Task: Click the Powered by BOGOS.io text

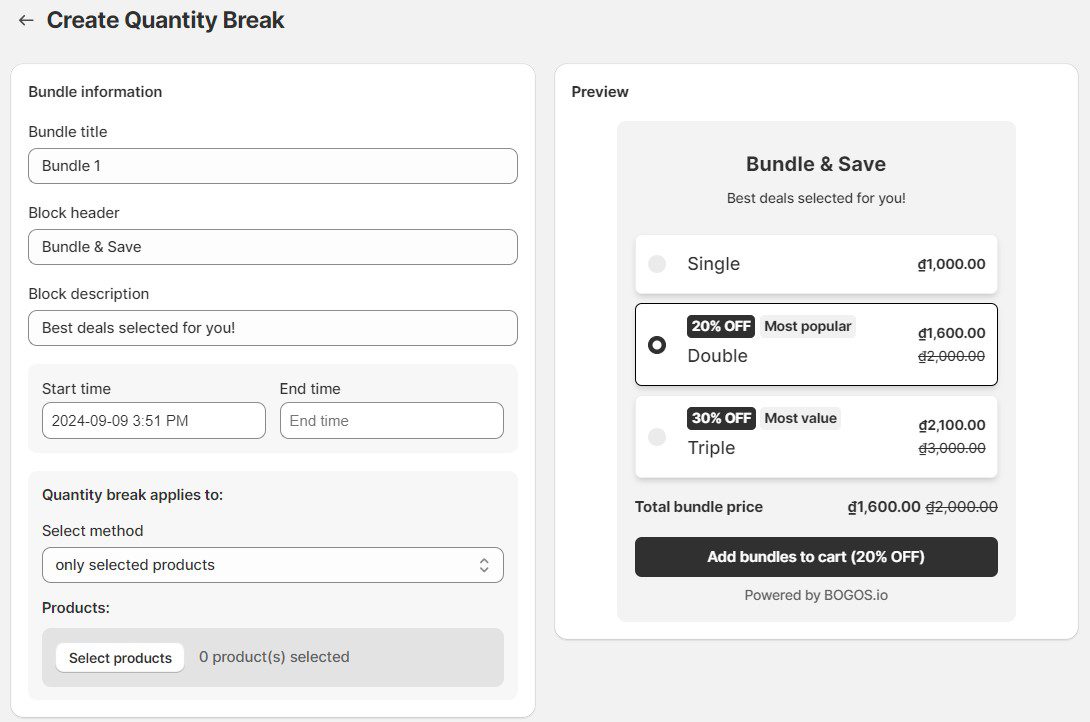Action: (x=816, y=595)
